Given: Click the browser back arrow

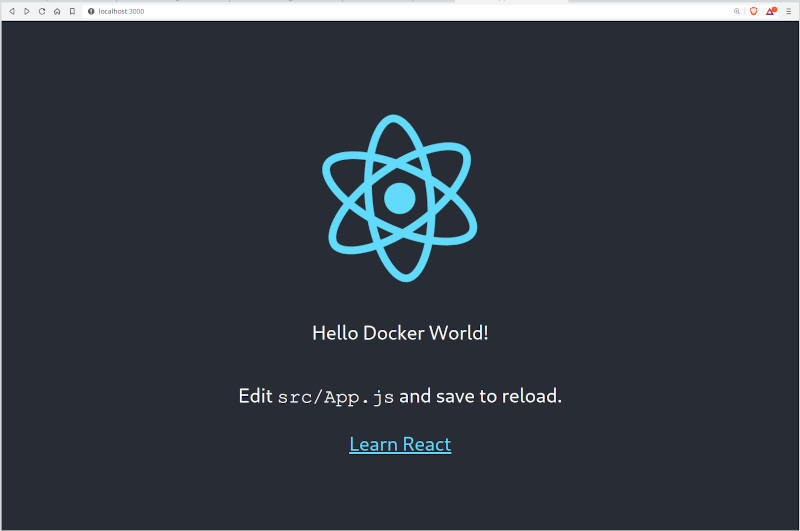Looking at the screenshot, I should click(12, 11).
